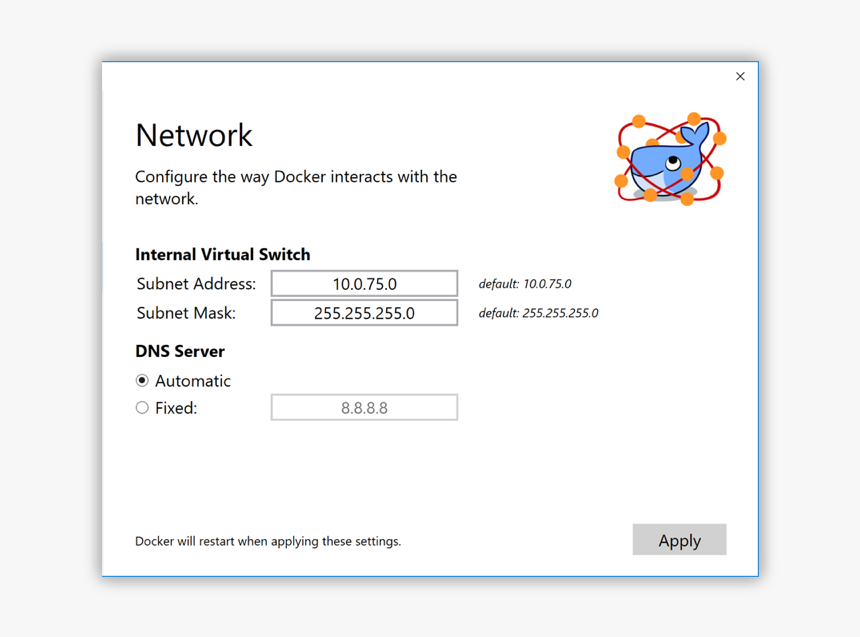Click the Subnet Address input field

click(364, 284)
